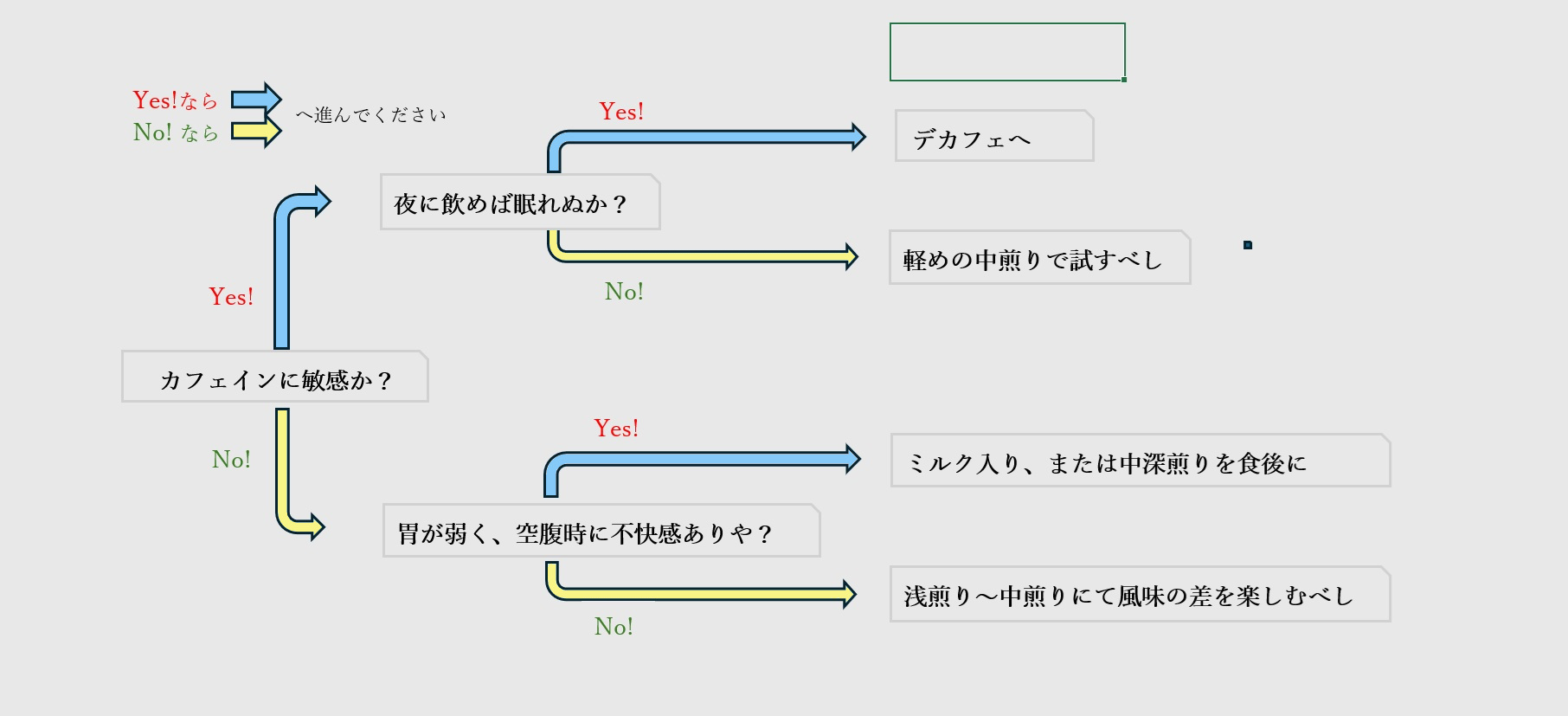Click the '軽めの中煎りで試すべし' result box

click(1038, 258)
